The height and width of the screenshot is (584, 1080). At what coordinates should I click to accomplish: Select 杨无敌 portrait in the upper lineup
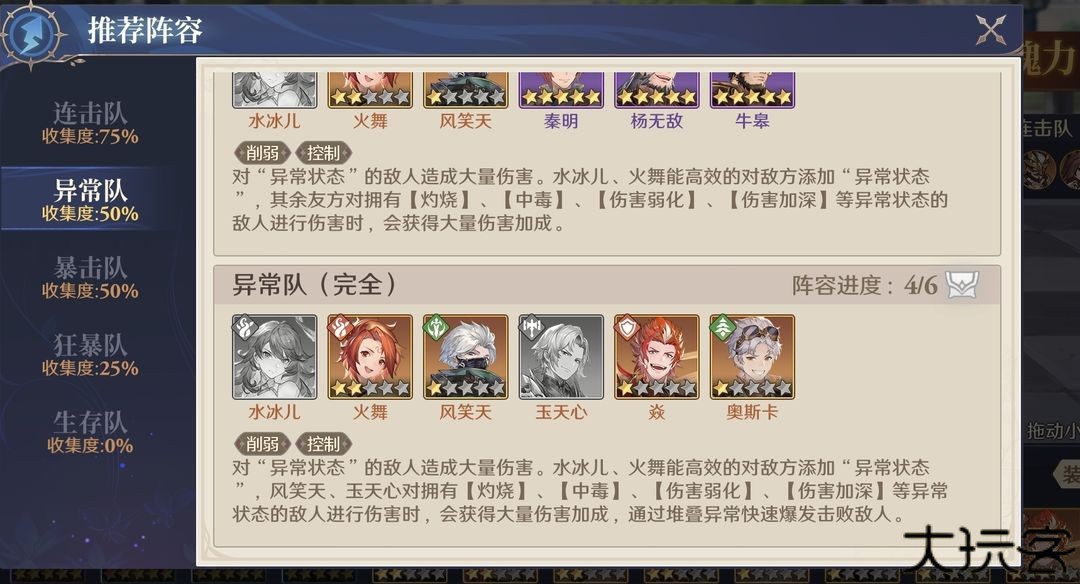click(657, 90)
